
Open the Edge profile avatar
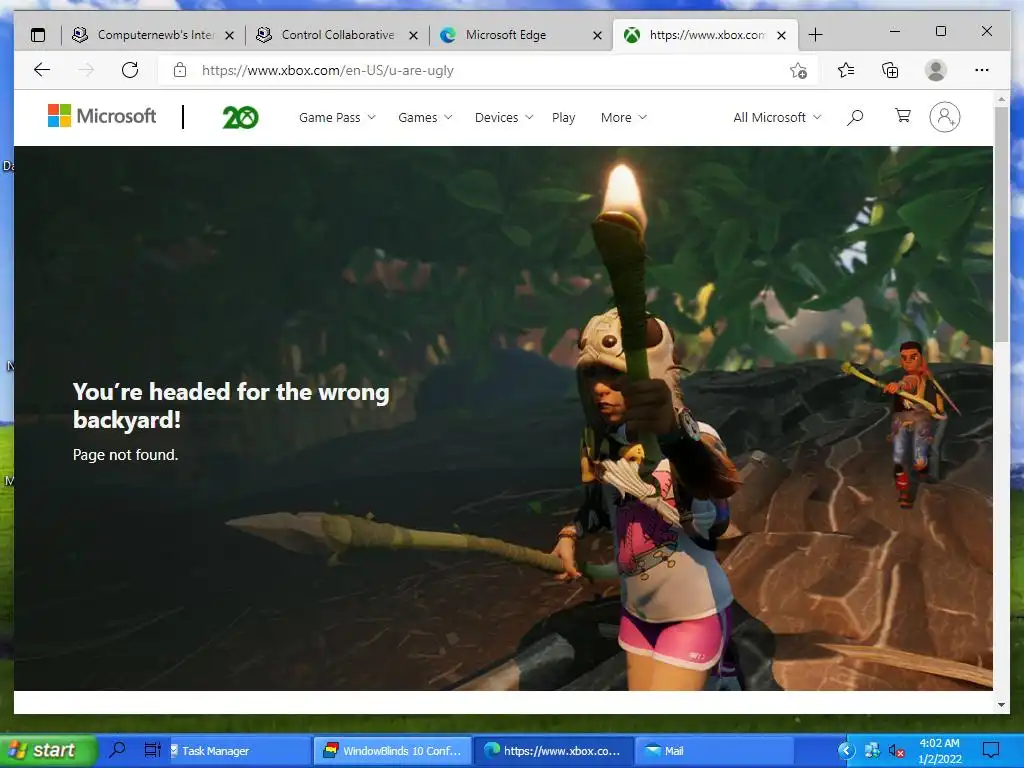click(936, 70)
